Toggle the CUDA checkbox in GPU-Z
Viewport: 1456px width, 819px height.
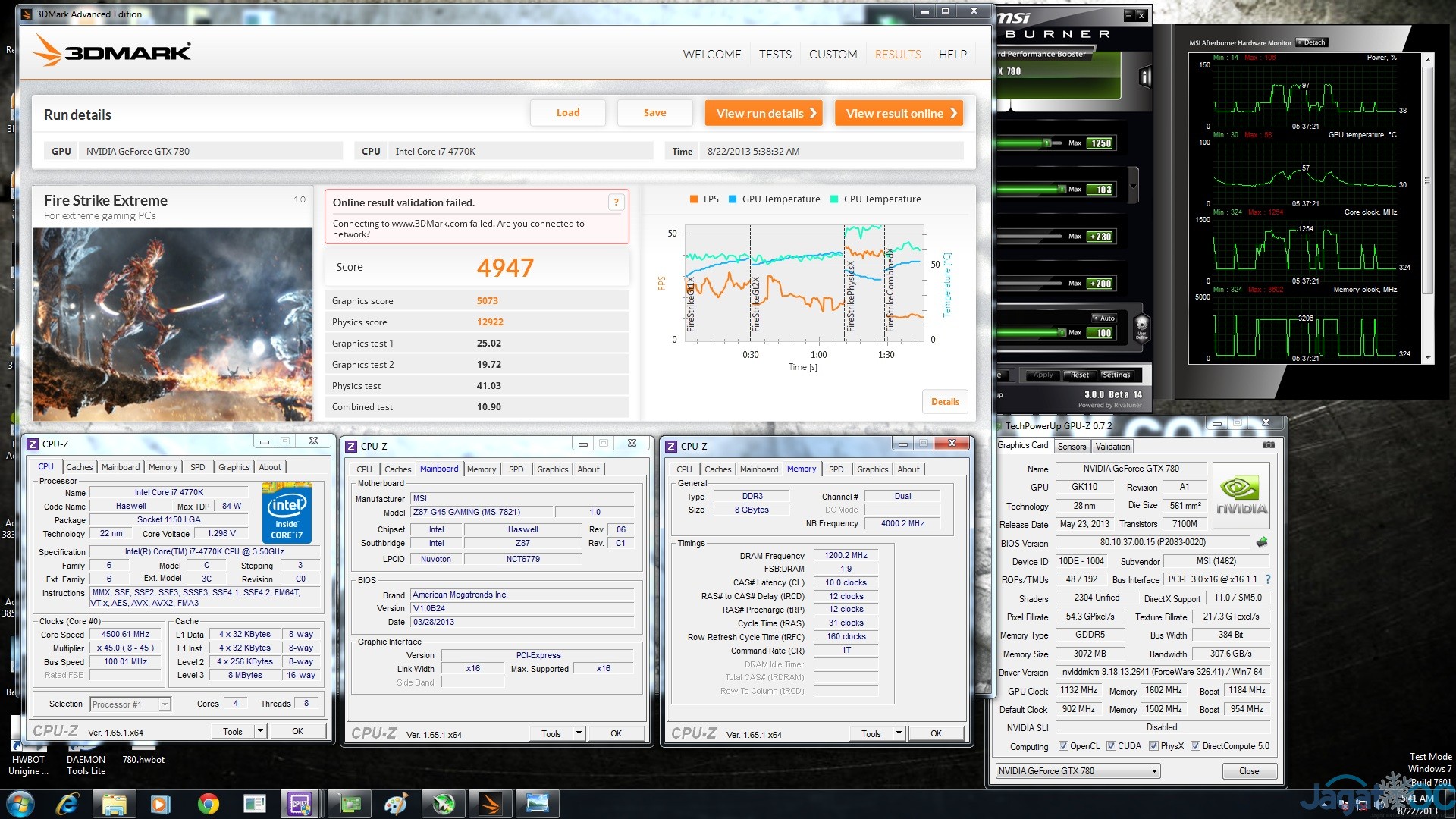[1111, 746]
